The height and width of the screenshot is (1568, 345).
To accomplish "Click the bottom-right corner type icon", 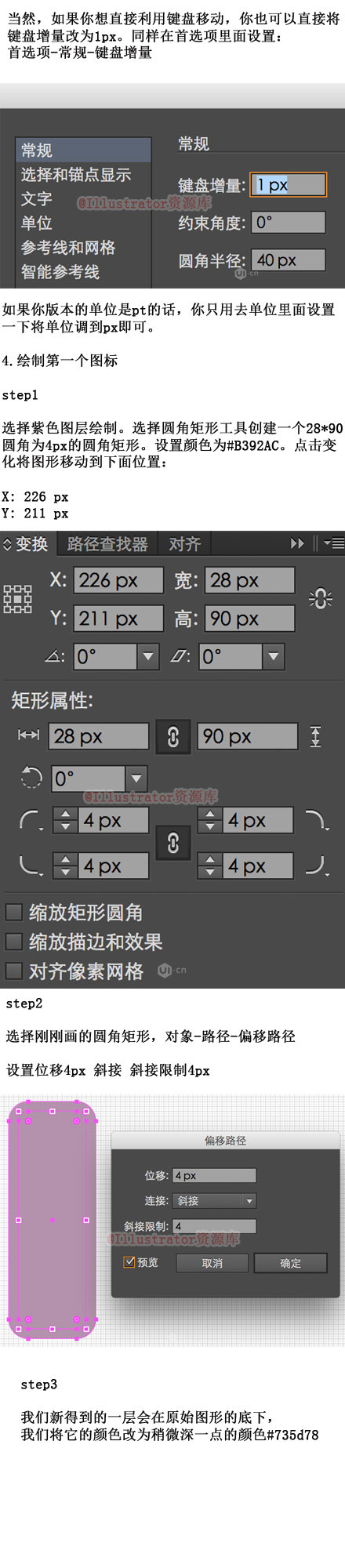I will tap(316, 865).
